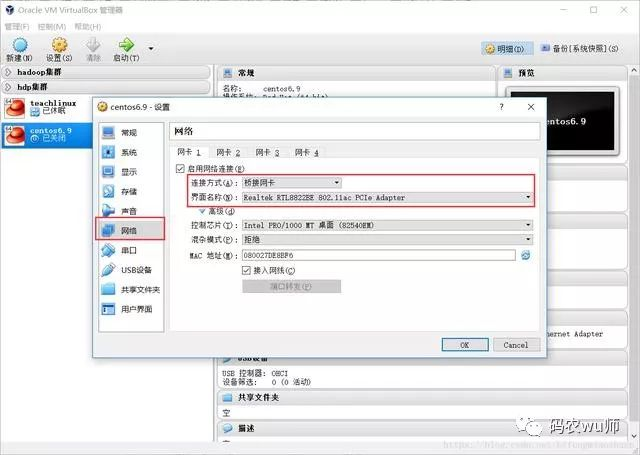This screenshot has width=640, height=455.
Task: Switch to Details (明细) view button
Action: pyautogui.click(x=507, y=49)
